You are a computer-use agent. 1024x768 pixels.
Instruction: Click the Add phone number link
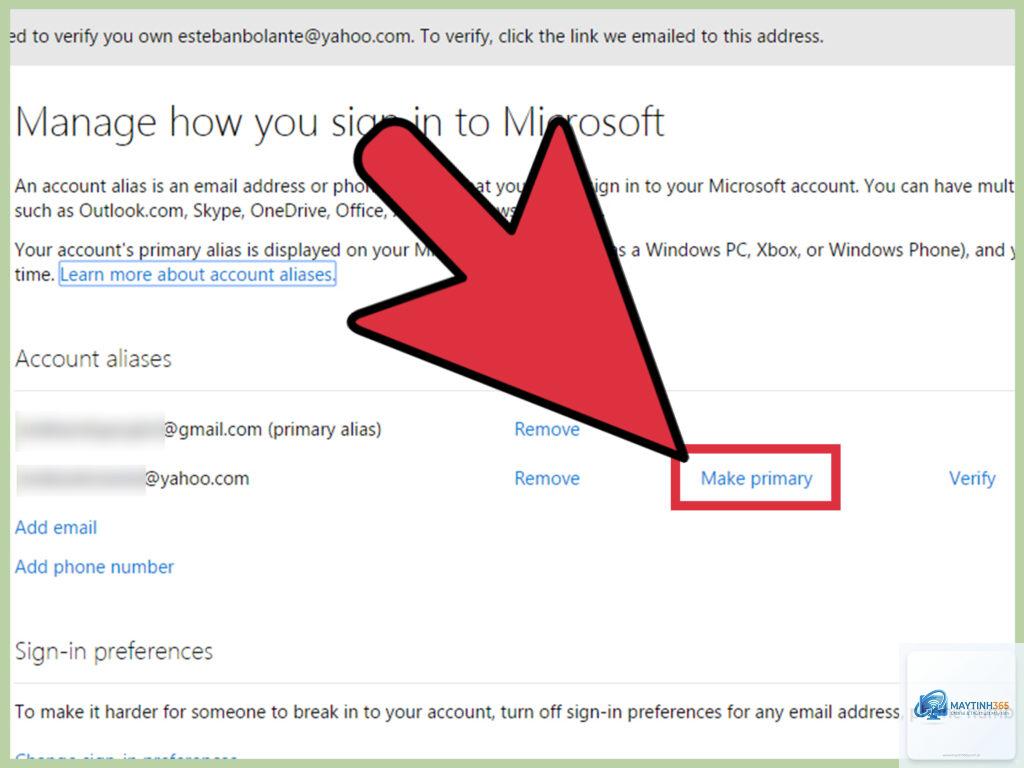tap(94, 566)
